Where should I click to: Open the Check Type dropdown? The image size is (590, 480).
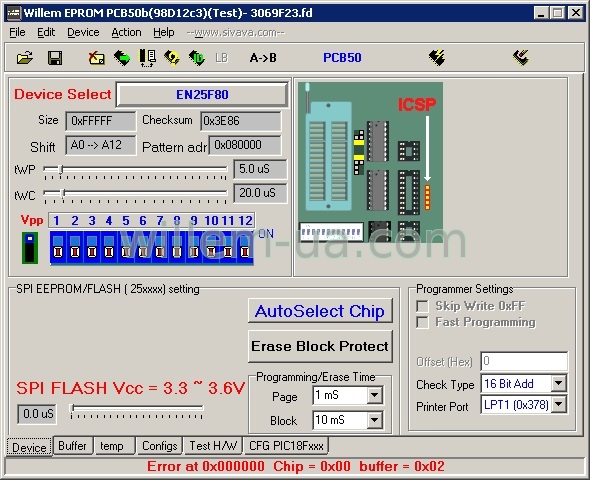point(559,384)
